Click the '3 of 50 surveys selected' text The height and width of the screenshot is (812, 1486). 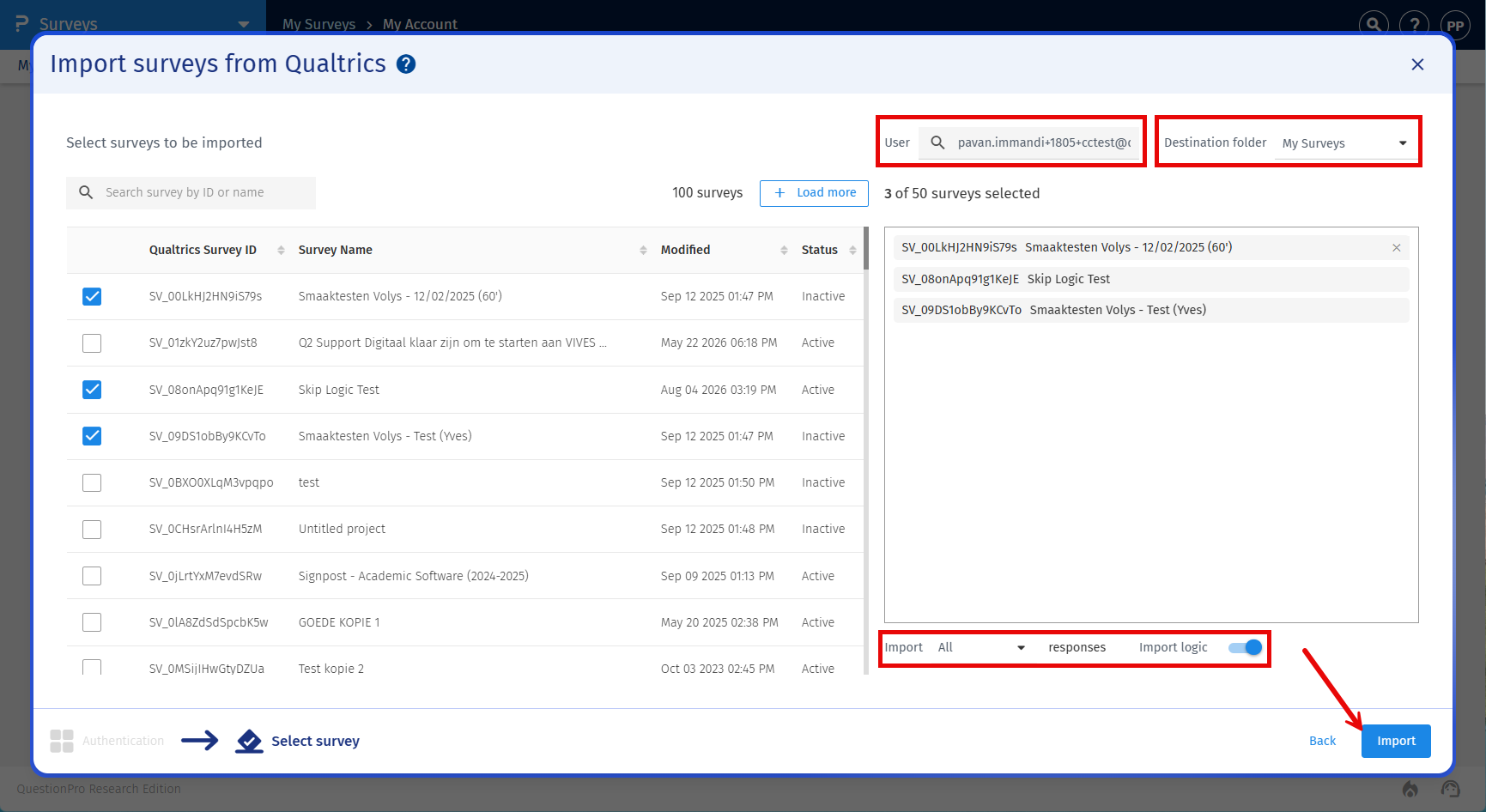click(961, 193)
